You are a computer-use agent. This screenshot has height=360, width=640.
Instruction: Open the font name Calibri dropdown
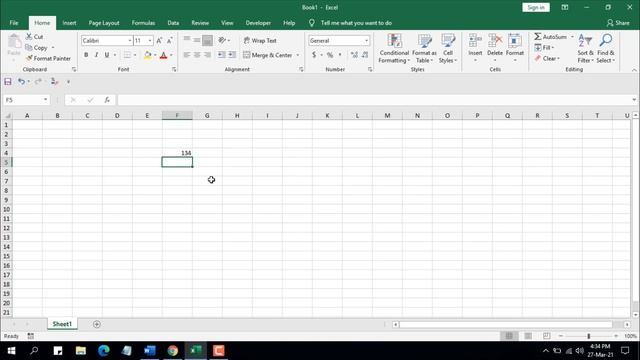pos(130,40)
